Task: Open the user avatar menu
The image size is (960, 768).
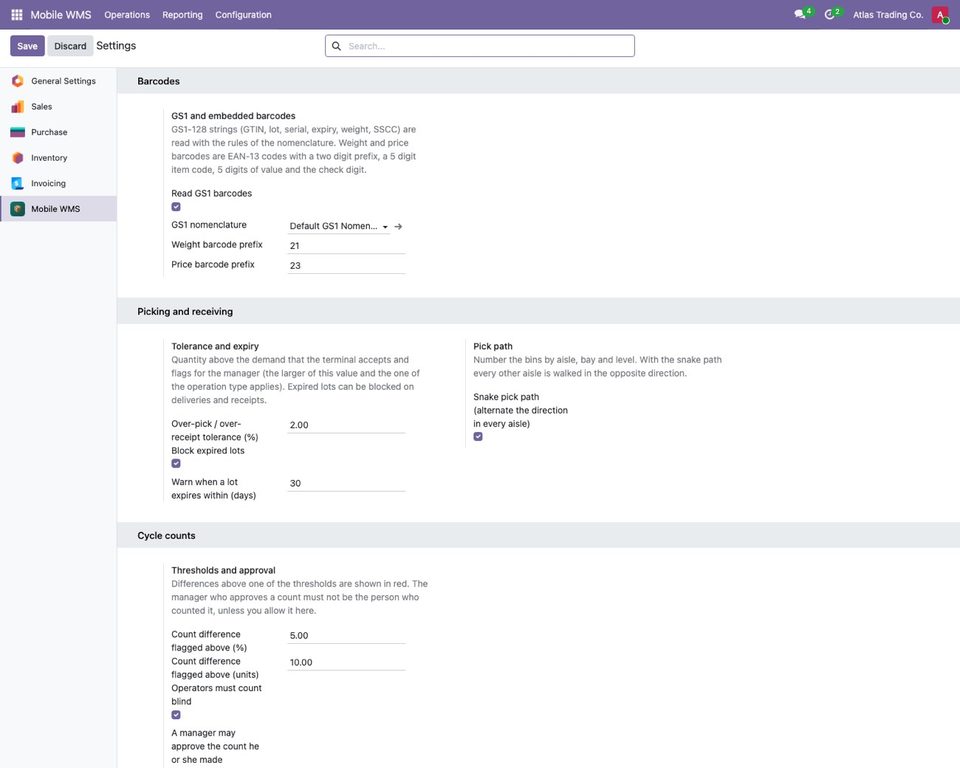Action: (940, 15)
